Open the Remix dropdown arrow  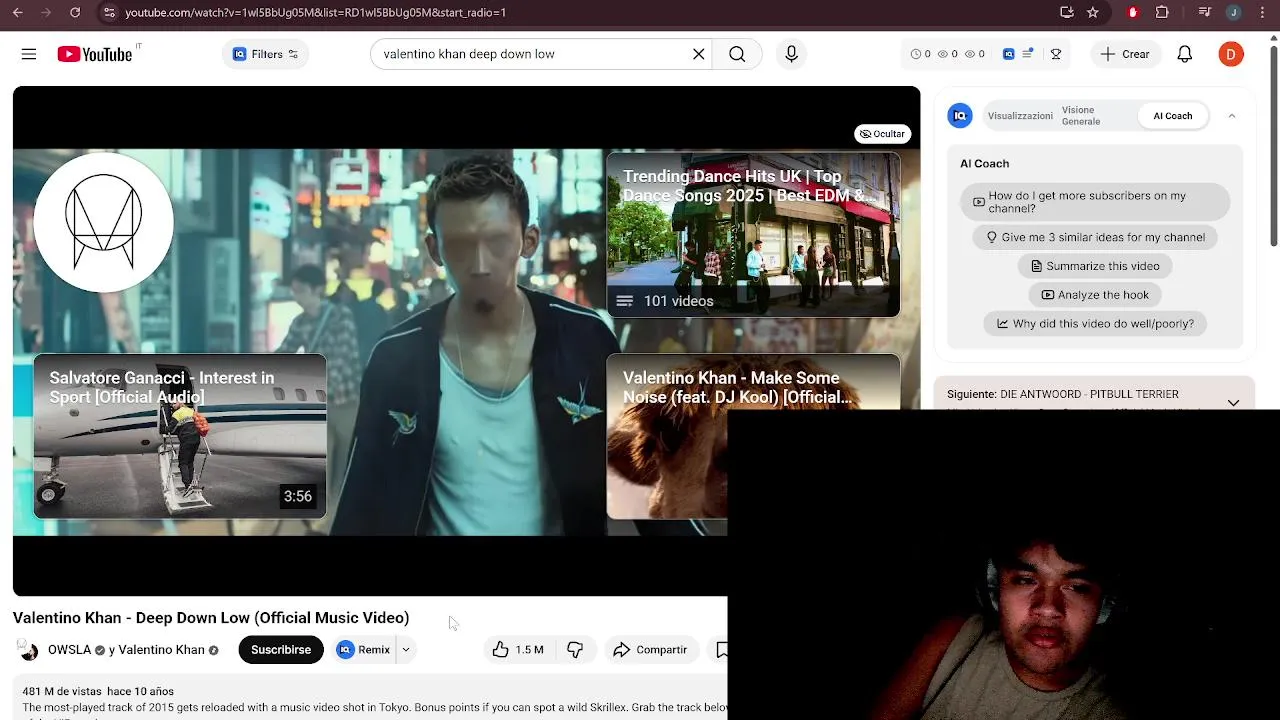pos(406,650)
